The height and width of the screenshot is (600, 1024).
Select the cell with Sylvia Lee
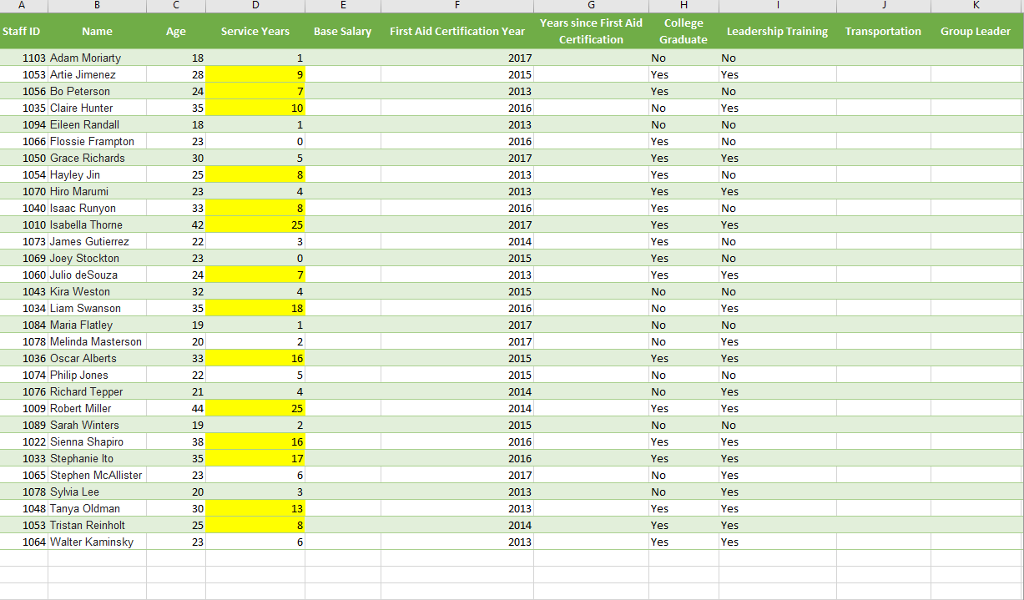click(97, 492)
